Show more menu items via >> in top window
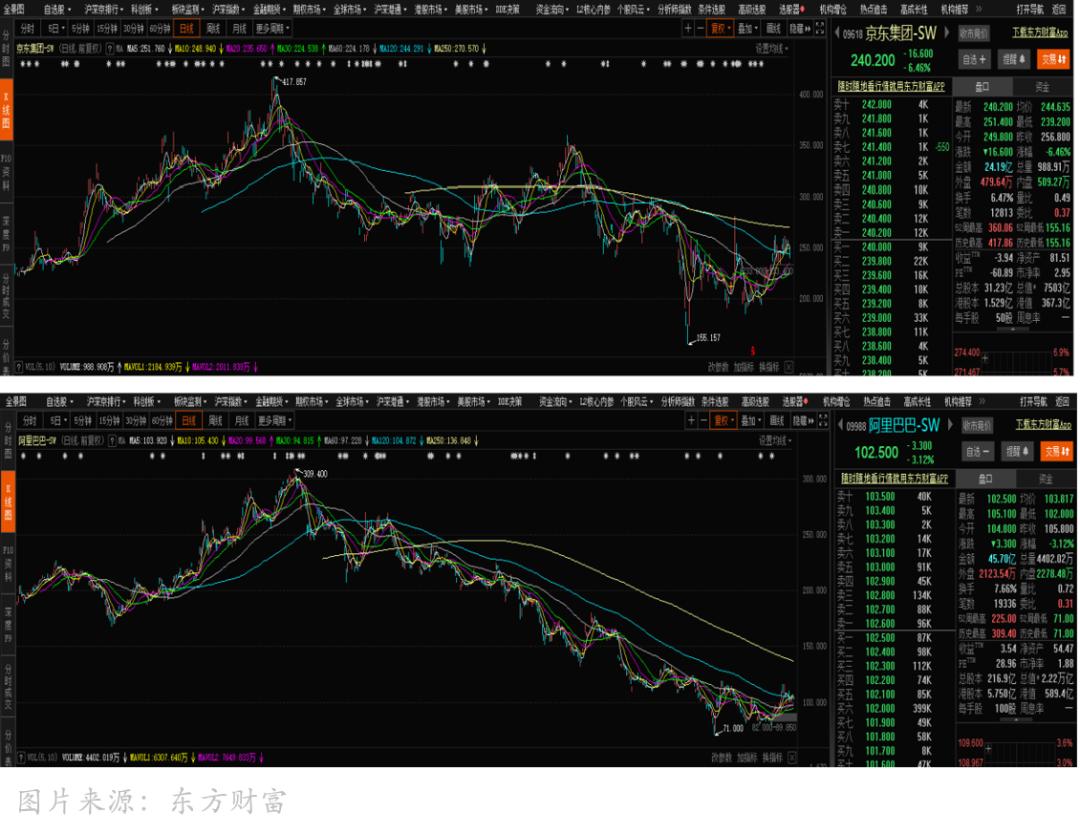The image size is (1080, 834). (x=981, y=10)
